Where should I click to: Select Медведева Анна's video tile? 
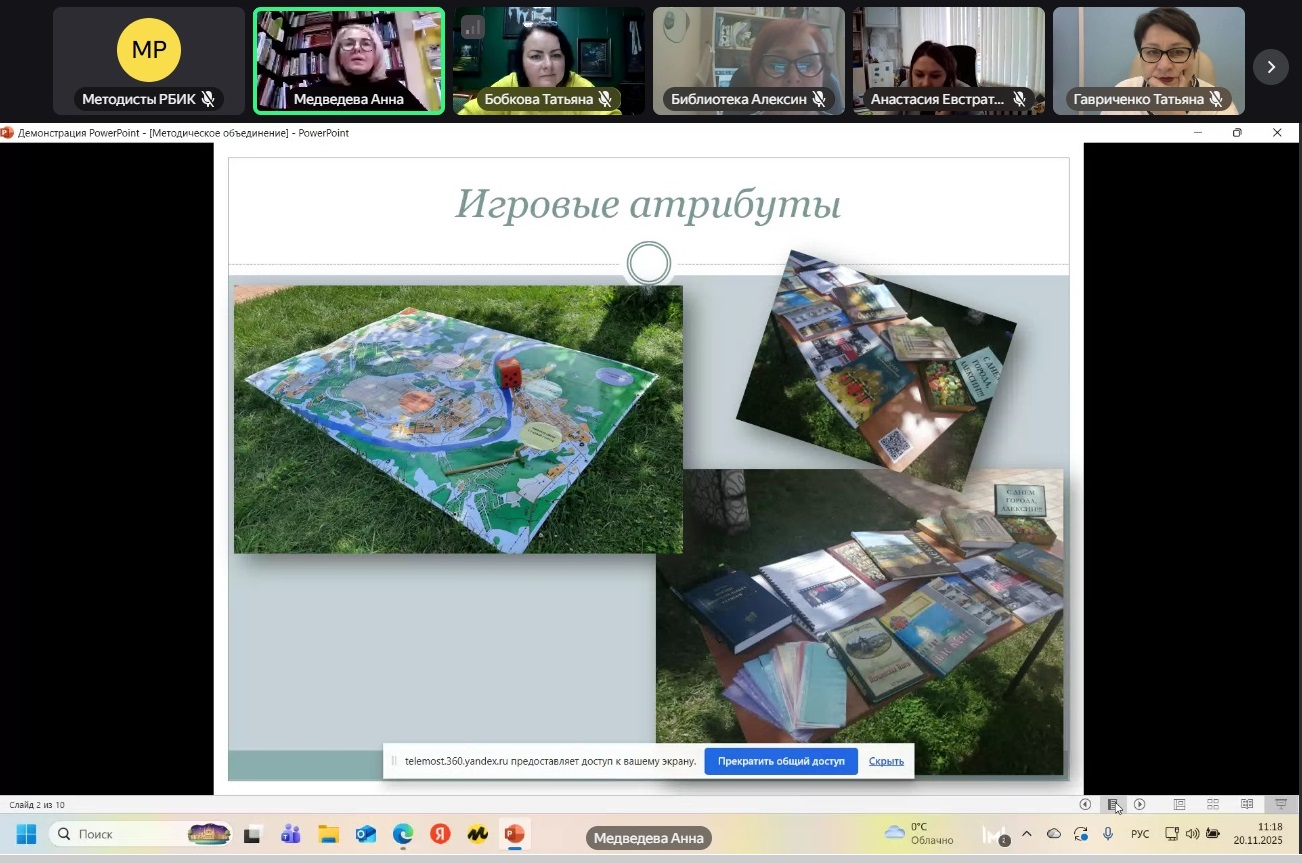(349, 61)
